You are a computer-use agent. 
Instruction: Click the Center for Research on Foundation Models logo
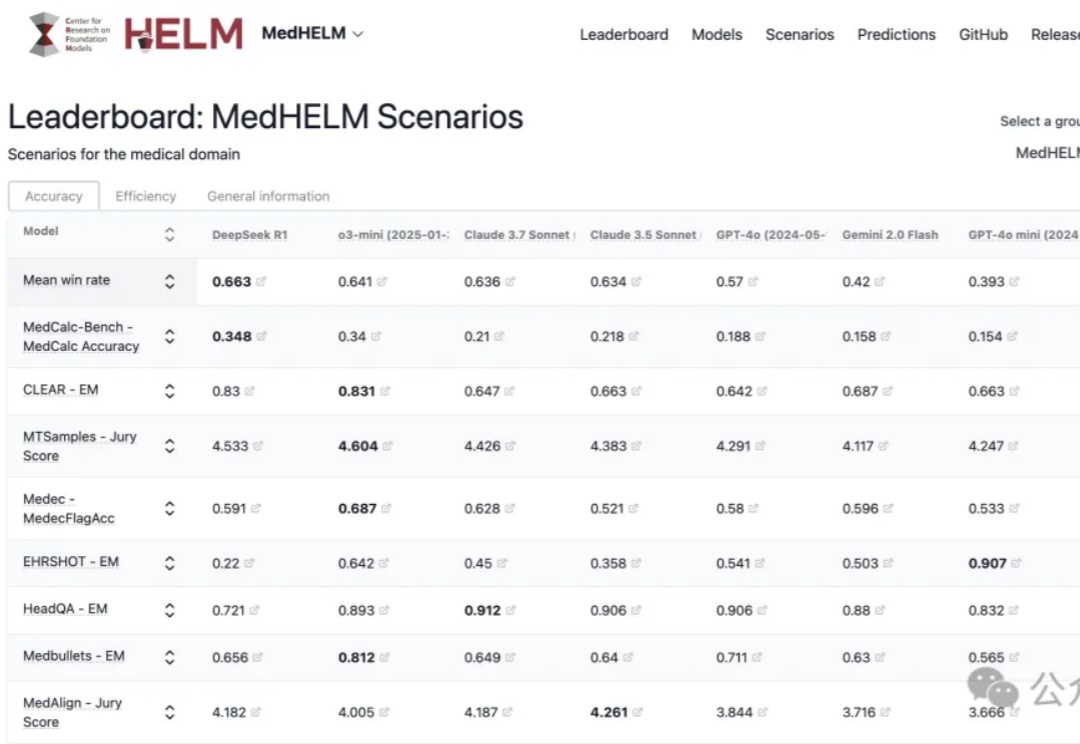tap(70, 34)
